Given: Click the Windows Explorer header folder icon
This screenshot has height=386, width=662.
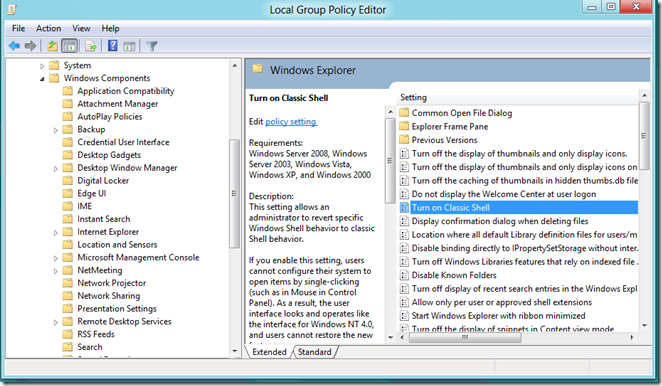Looking at the screenshot, I should [258, 68].
